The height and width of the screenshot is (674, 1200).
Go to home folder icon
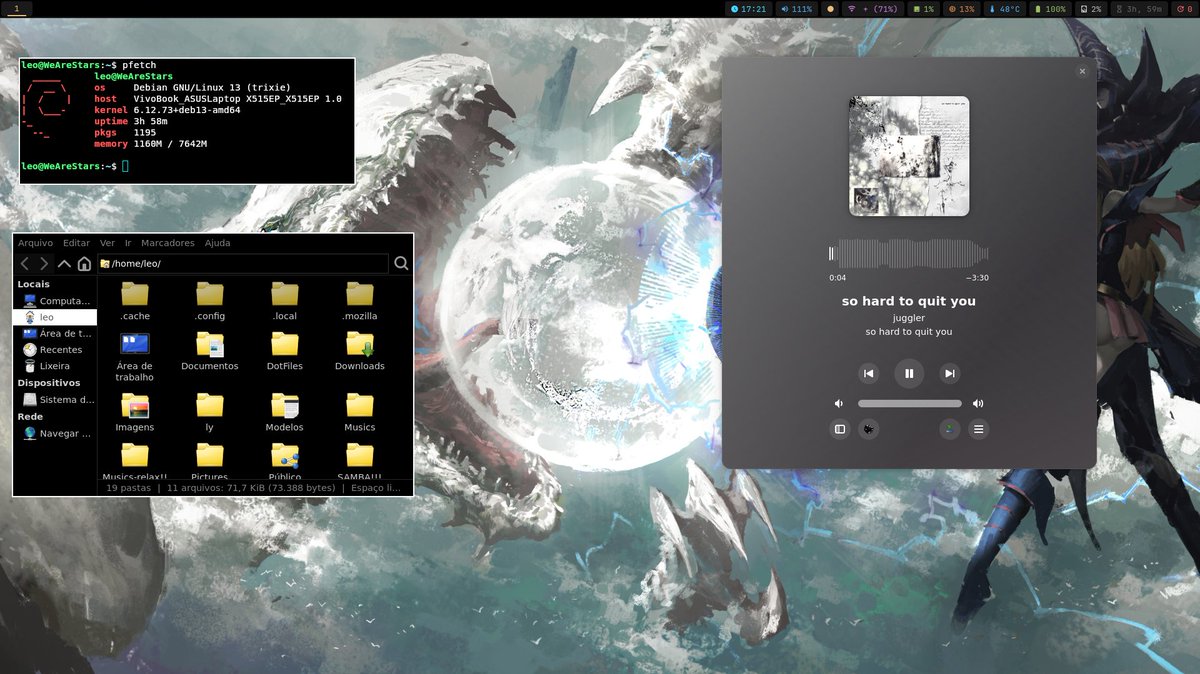[x=84, y=264]
